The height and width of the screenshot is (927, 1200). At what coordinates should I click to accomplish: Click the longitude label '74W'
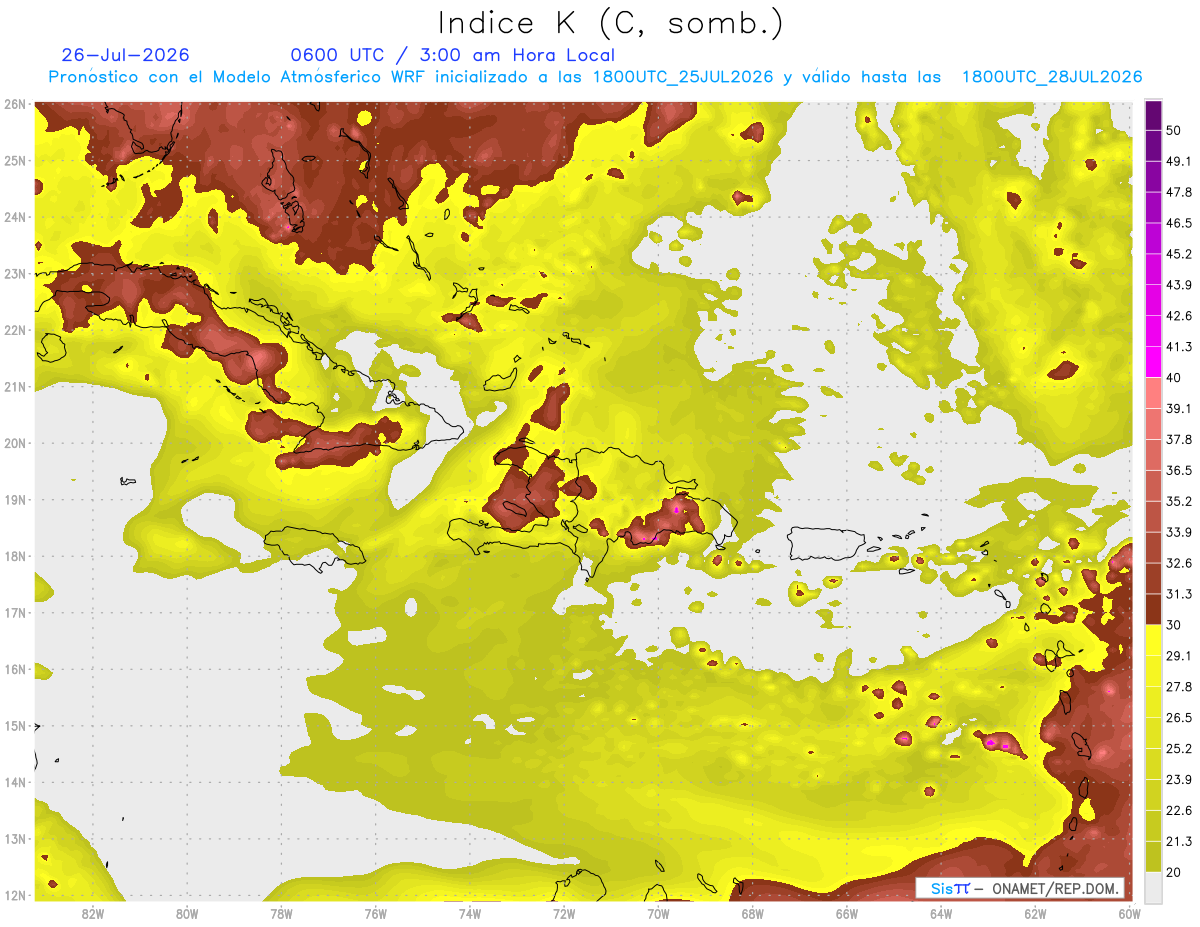click(x=470, y=914)
